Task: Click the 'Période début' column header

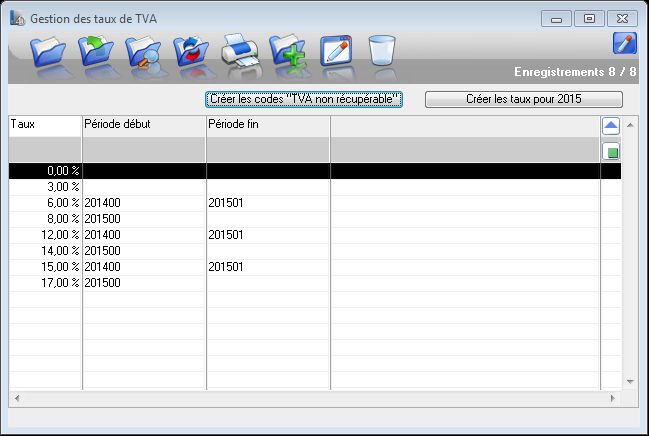Action: pyautogui.click(x=144, y=126)
